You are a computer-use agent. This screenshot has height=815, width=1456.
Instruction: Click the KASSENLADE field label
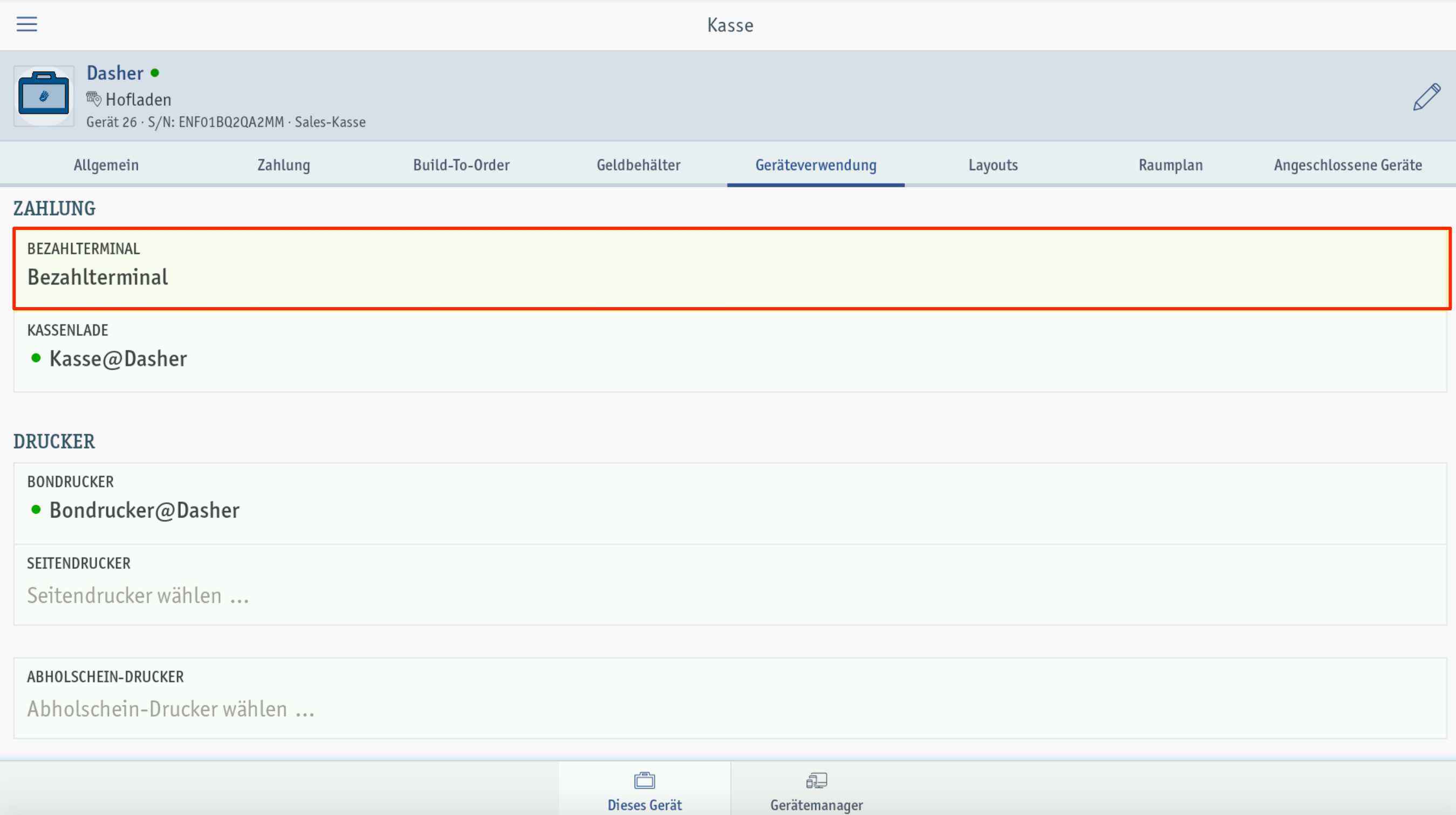tap(68, 330)
